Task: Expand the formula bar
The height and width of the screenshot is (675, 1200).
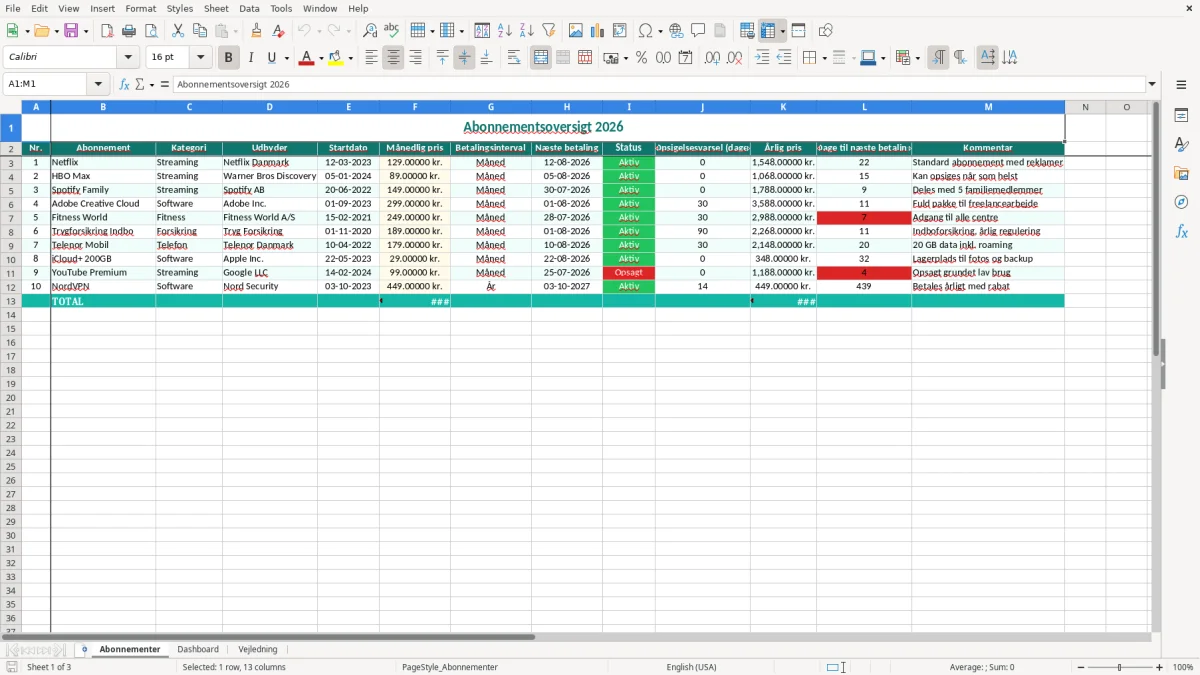Action: click(1152, 84)
